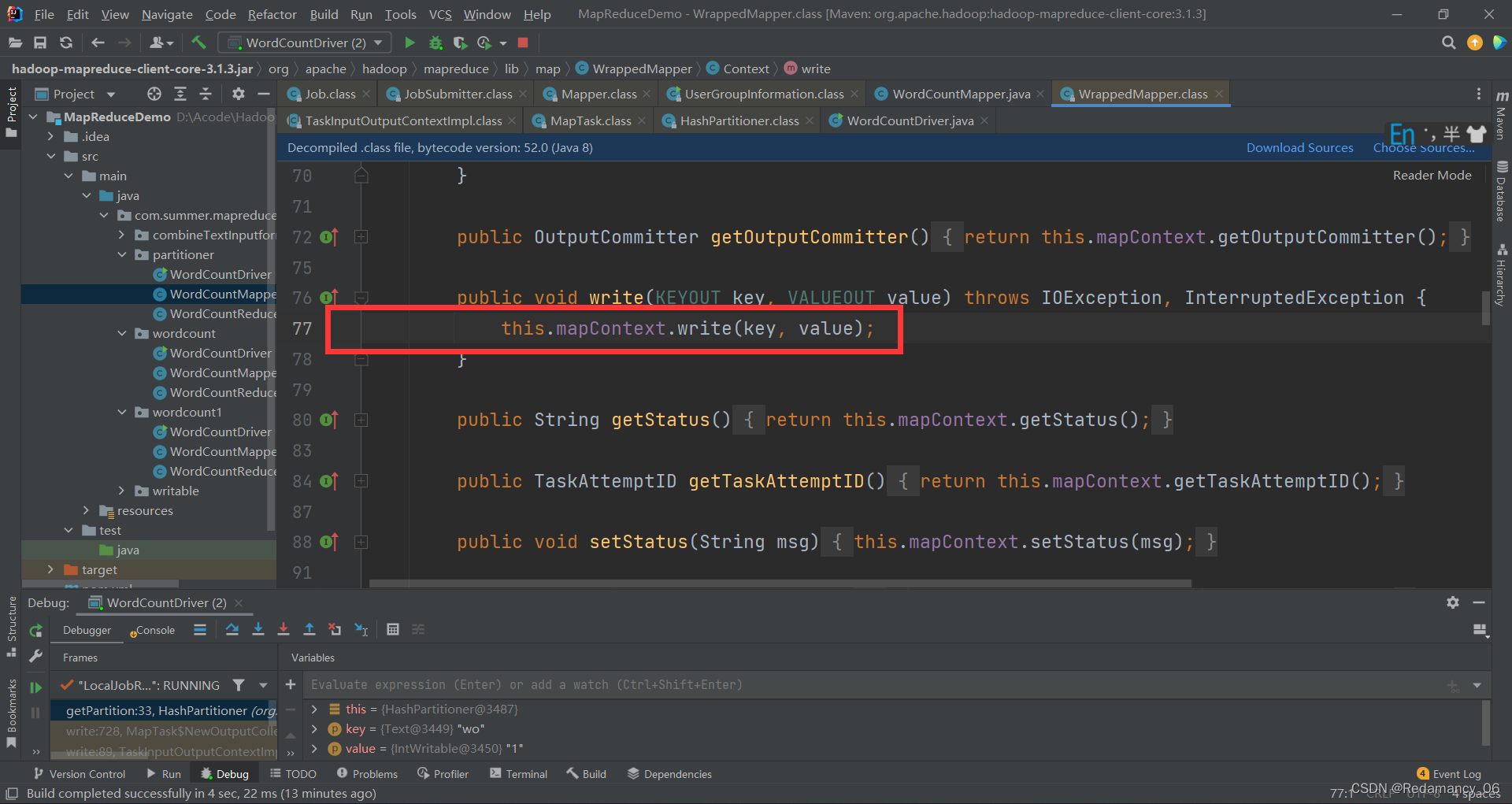
Task: Open Debug panel settings gear
Action: pos(1453,602)
